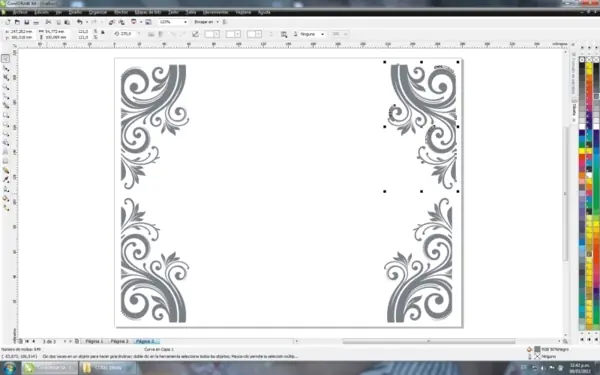Open the Archivo menu
The image size is (600, 375).
click(20, 12)
